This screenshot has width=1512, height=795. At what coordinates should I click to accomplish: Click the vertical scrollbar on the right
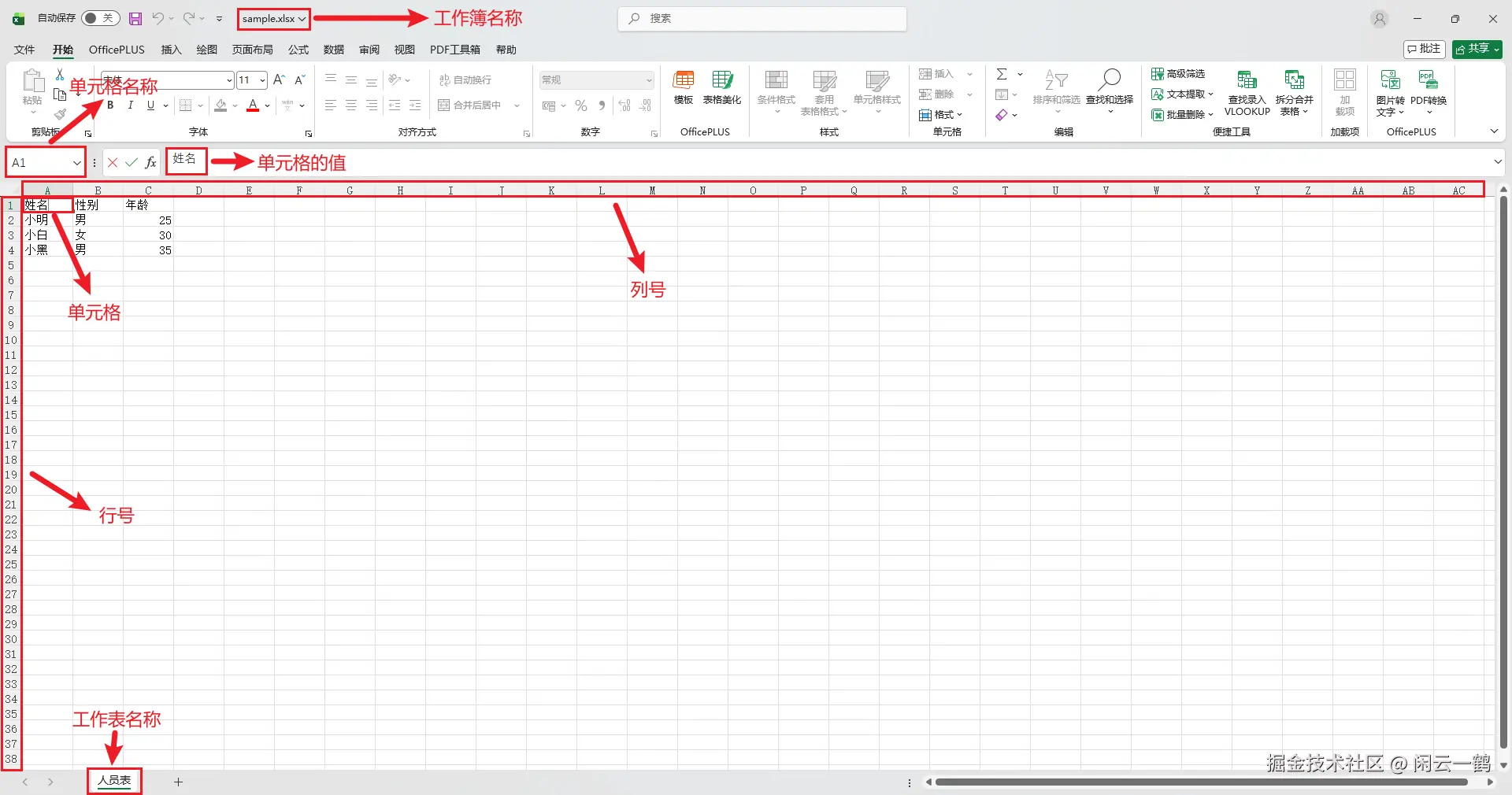[x=1503, y=472]
